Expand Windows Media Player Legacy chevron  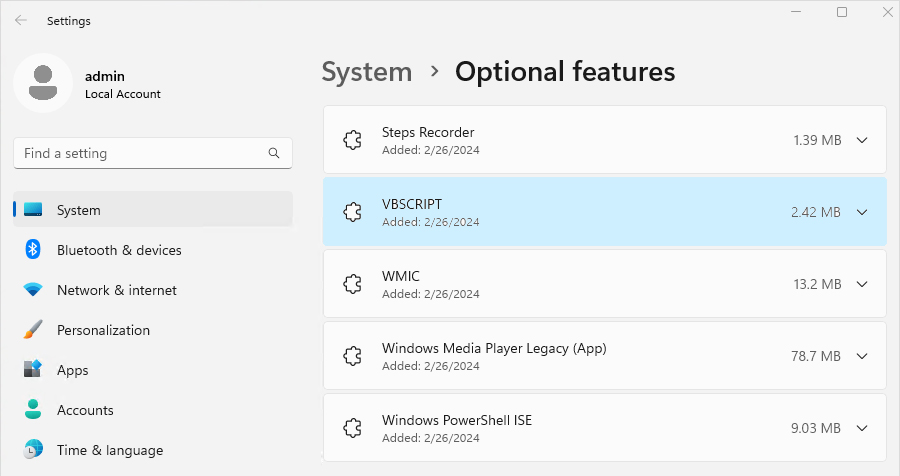coord(862,356)
